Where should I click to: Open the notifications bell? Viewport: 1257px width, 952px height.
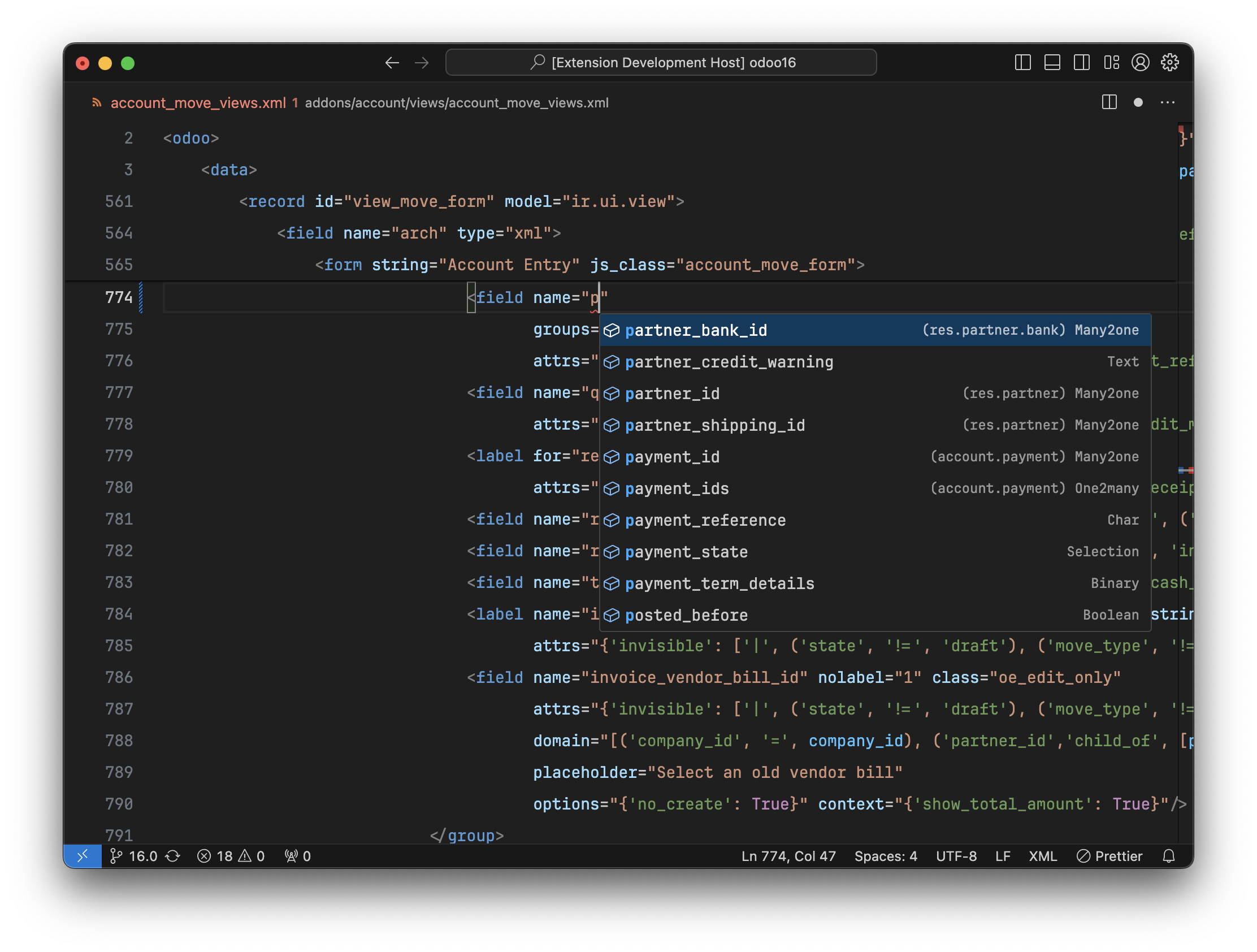pos(1168,856)
